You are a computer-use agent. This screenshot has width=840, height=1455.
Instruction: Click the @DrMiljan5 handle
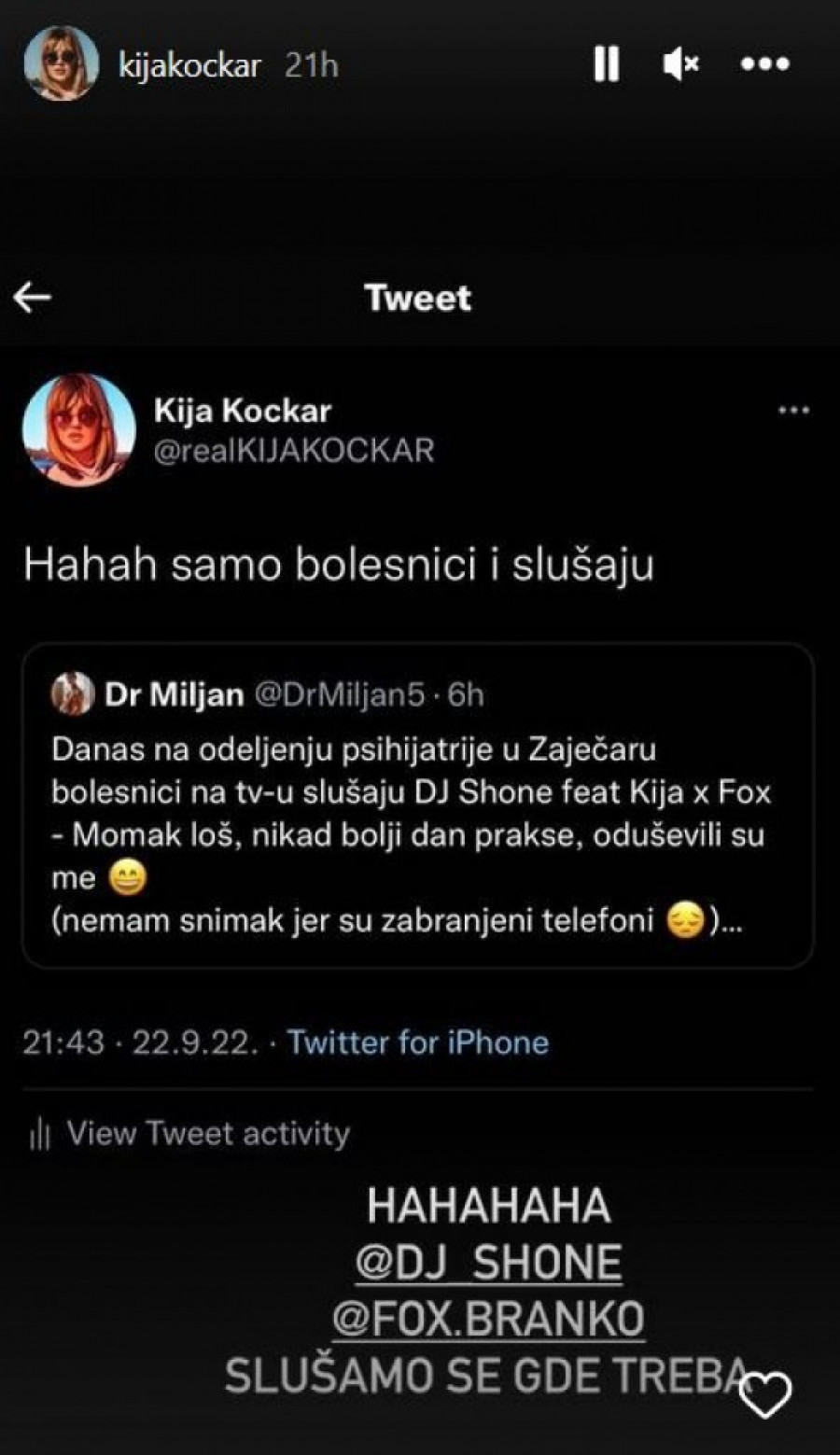(340, 695)
